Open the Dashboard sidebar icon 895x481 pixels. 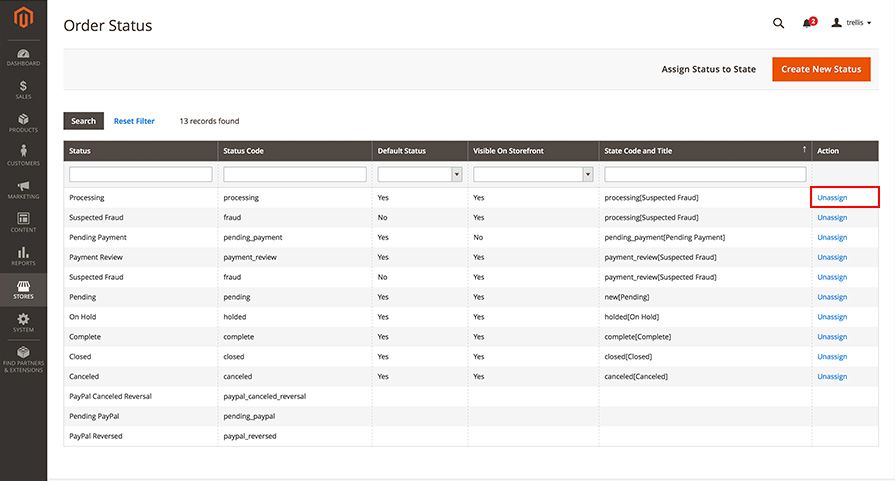point(23,58)
